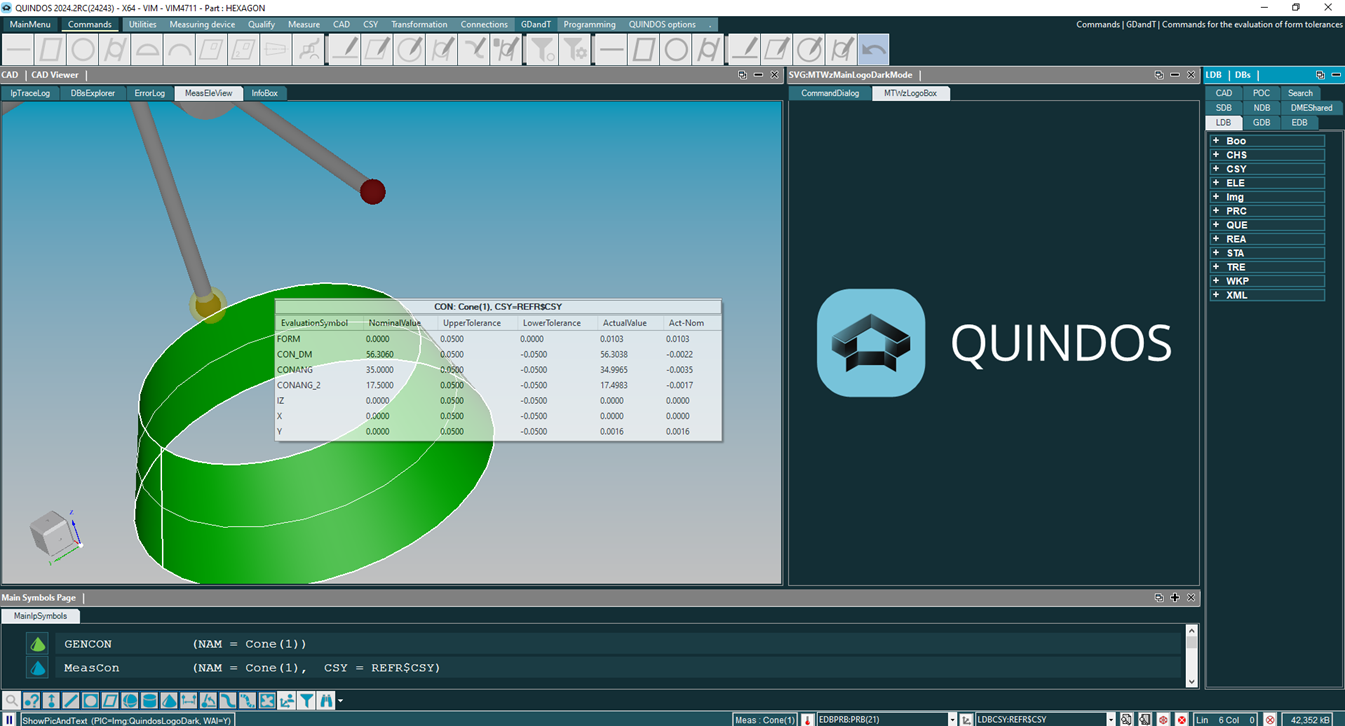This screenshot has height=726, width=1345.
Task: Select the point with question mark icon
Action: 32,701
